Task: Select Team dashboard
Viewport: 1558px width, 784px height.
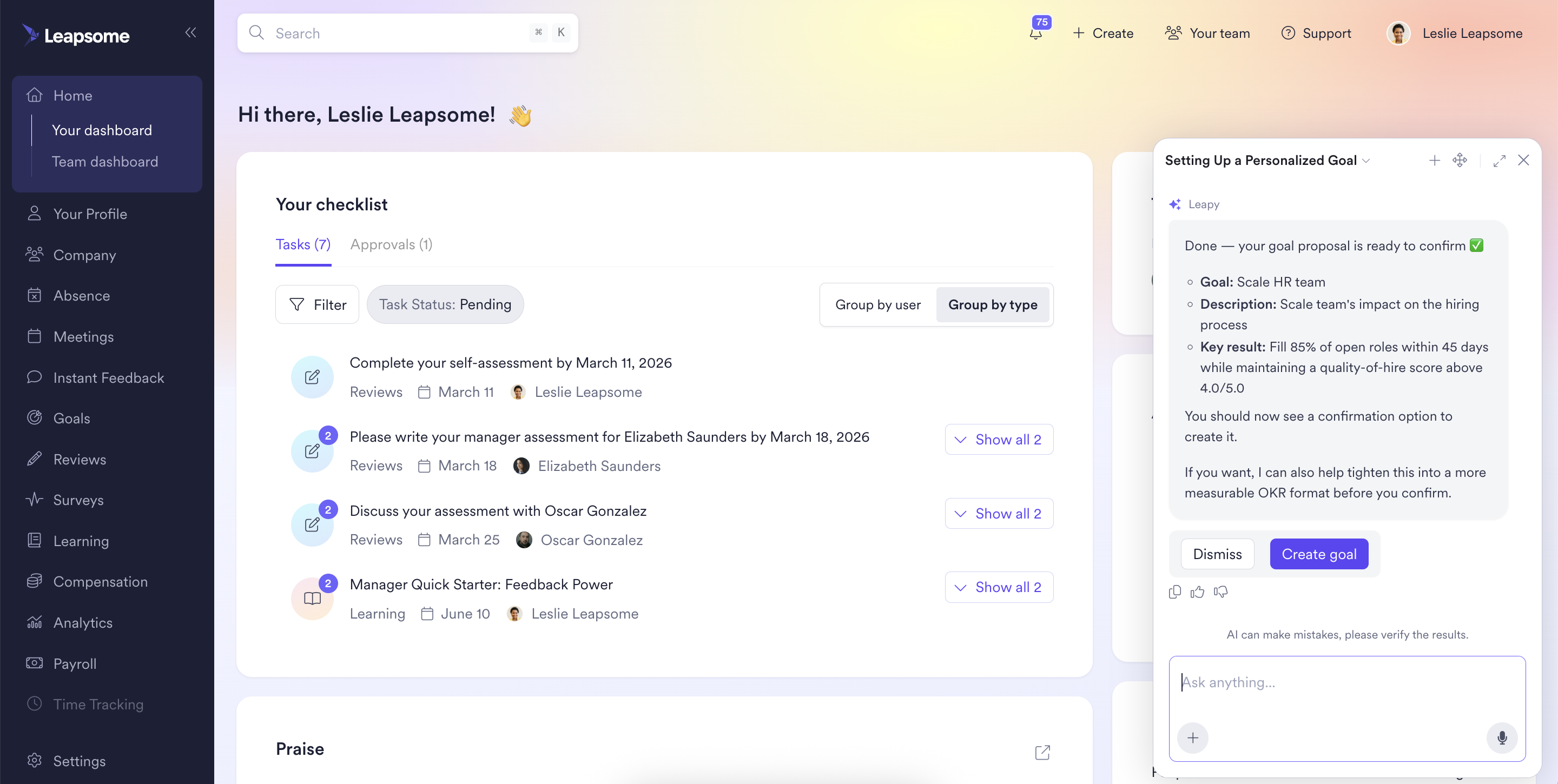Action: click(x=104, y=161)
